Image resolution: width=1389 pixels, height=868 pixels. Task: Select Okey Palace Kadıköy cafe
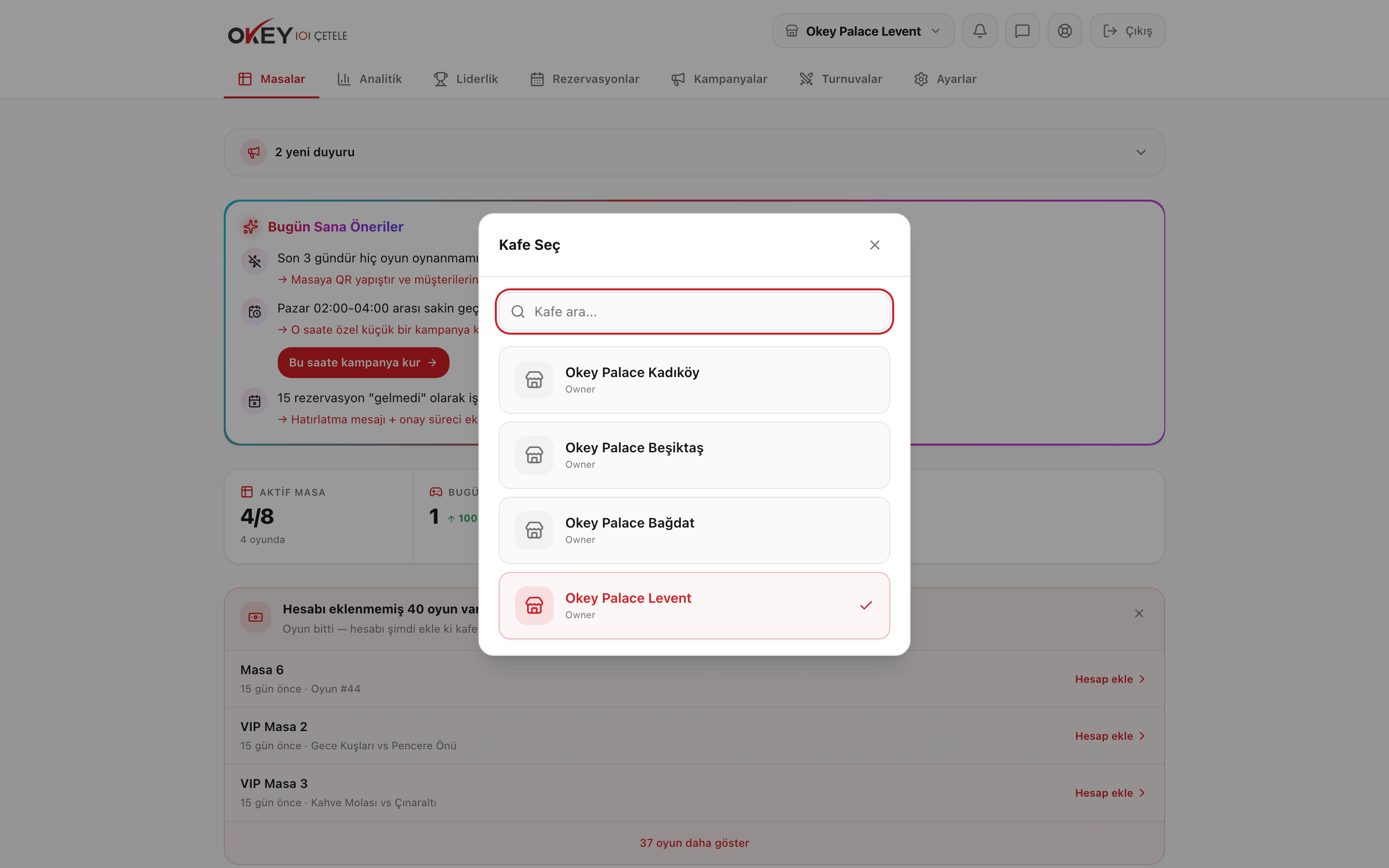[694, 380]
